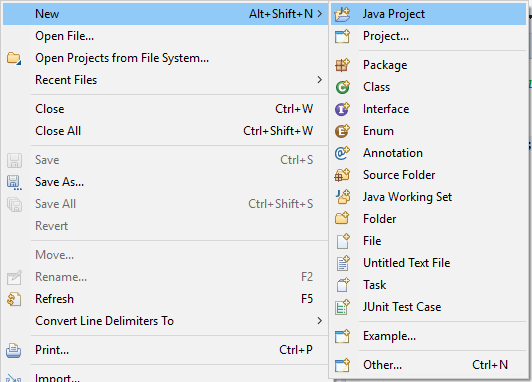Screen dimensions: 532x382
Task: Choose Open File... from the menu
Action: click(x=165, y=36)
